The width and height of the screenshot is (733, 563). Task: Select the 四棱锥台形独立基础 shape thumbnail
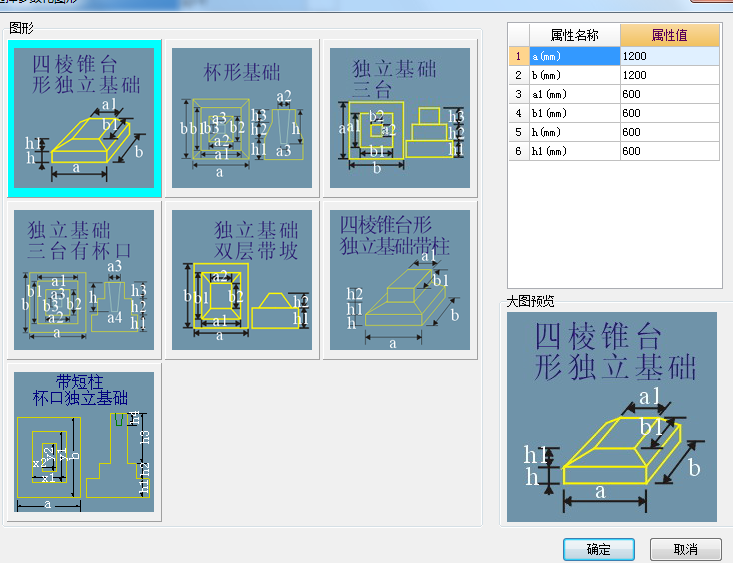(84, 118)
